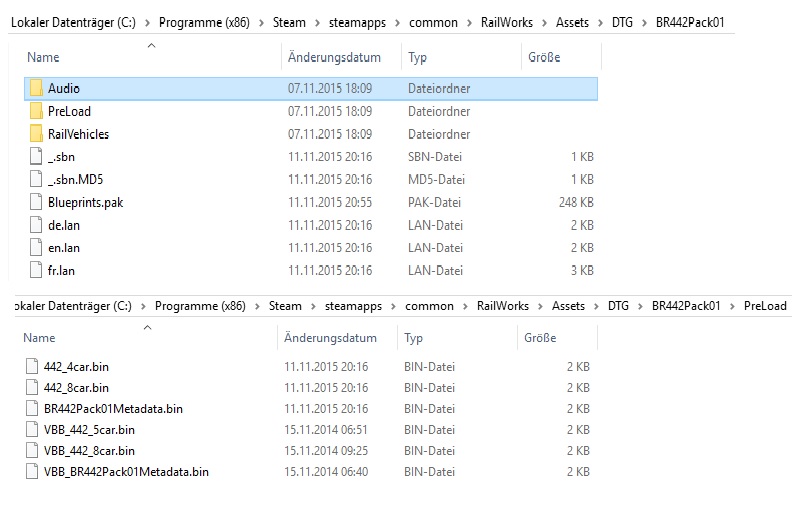
Task: Select the file name fr.lan
Action: (x=61, y=270)
